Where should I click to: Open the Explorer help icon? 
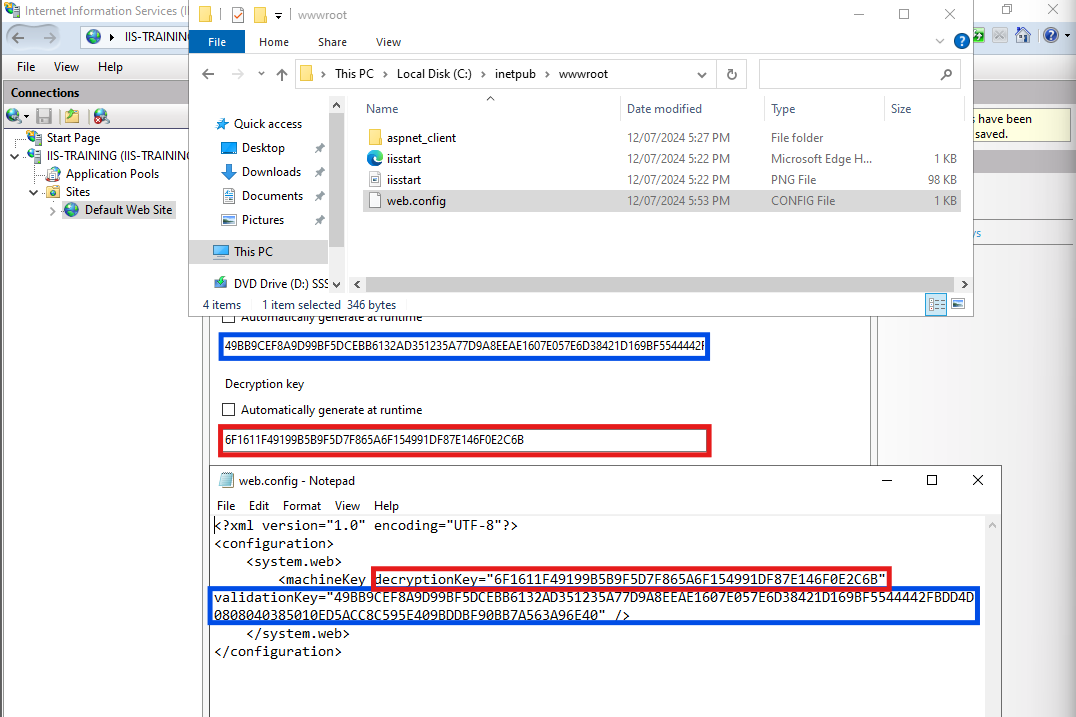pos(961,42)
